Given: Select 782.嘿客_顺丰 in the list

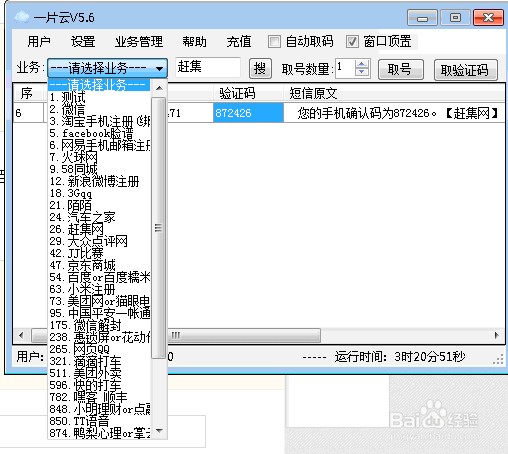Looking at the screenshot, I should 99,397.
